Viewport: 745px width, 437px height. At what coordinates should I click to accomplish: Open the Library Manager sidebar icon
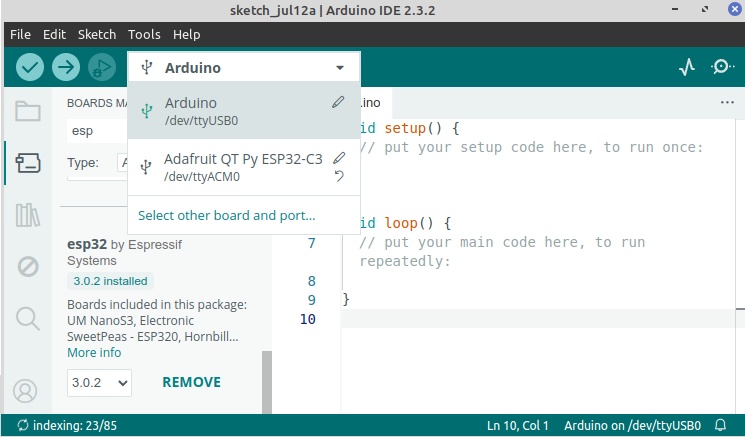click(28, 214)
